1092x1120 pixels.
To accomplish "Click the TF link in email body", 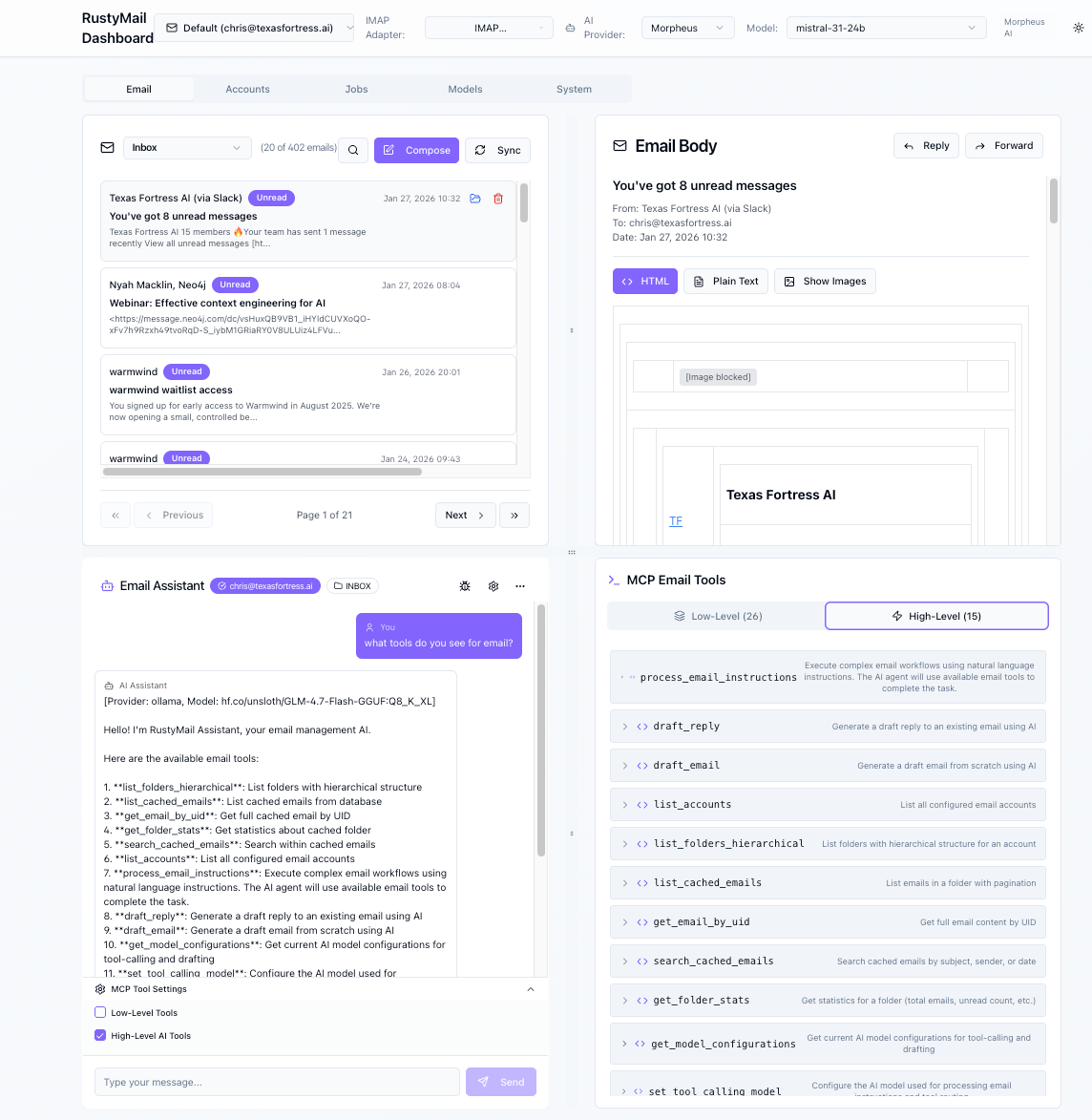I will [x=676, y=521].
